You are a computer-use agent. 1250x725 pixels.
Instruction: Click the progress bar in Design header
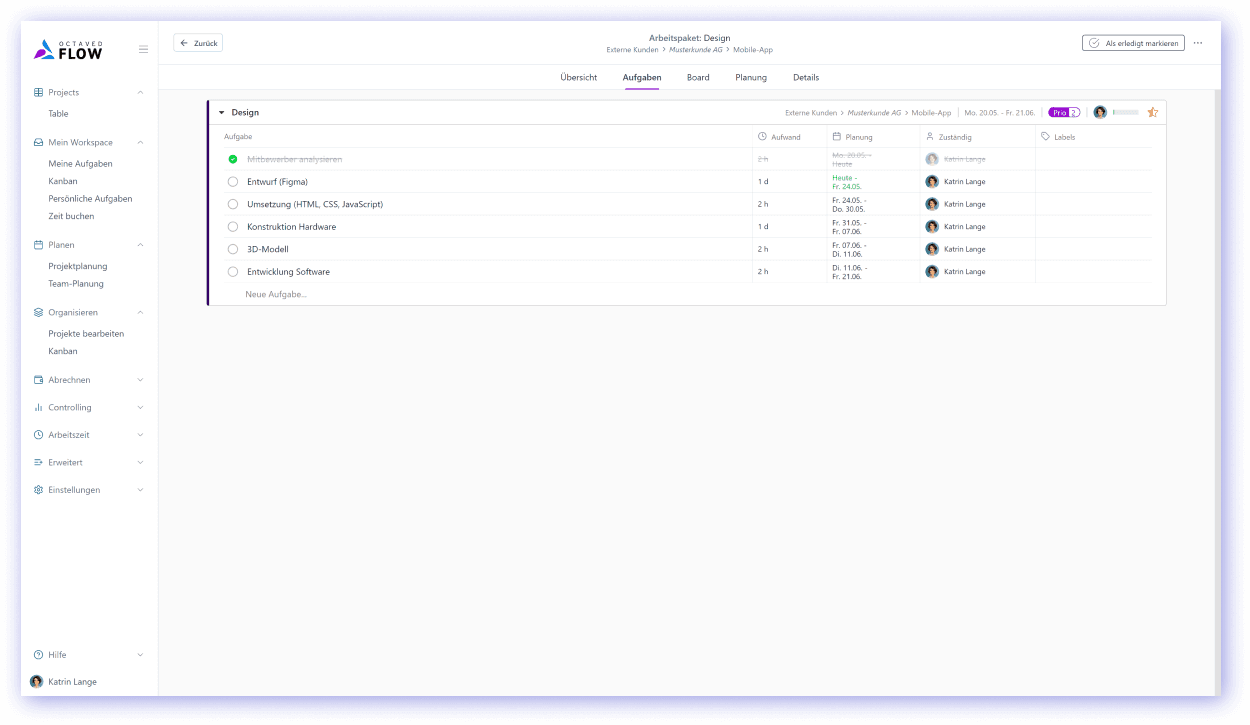pos(1125,113)
